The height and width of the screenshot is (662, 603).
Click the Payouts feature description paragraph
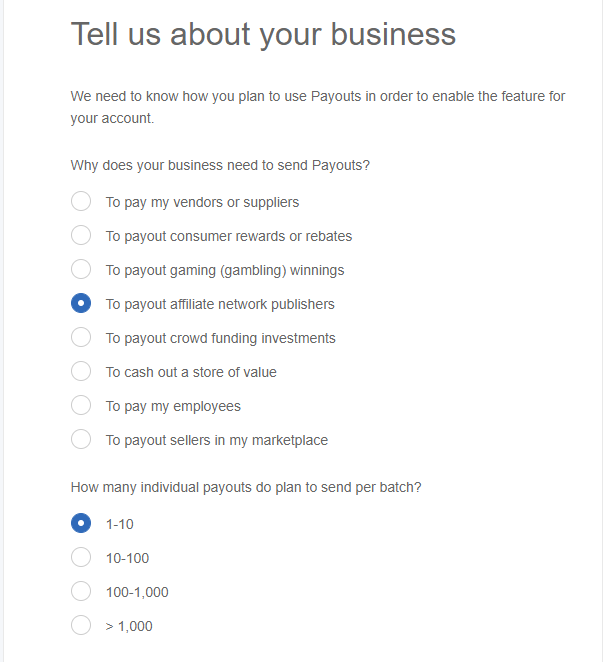coord(318,106)
